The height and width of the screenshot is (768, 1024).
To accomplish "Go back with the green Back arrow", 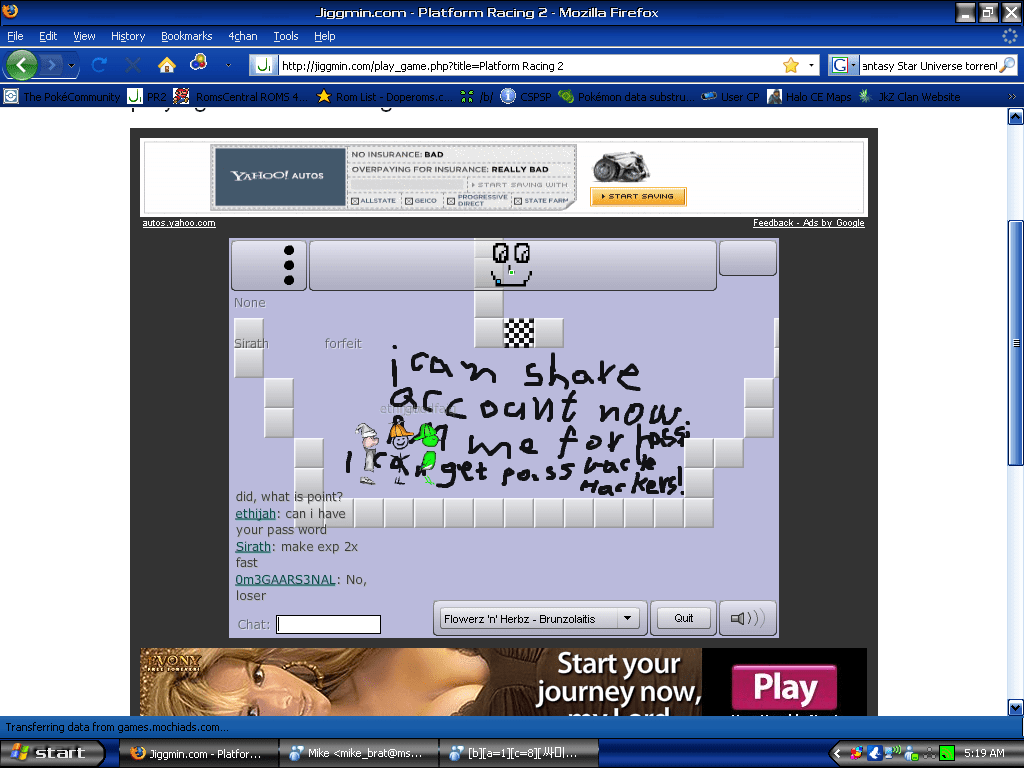I will pos(22,65).
